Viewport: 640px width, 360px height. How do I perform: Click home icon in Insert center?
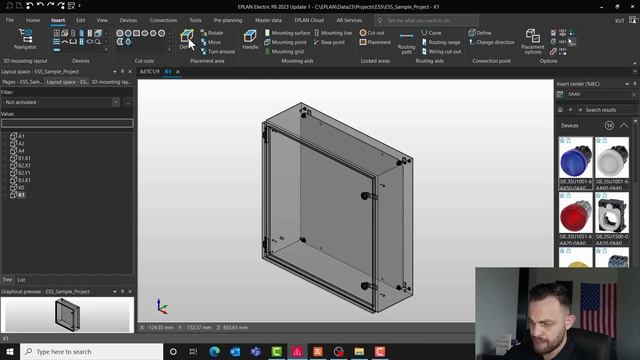pyautogui.click(x=560, y=110)
